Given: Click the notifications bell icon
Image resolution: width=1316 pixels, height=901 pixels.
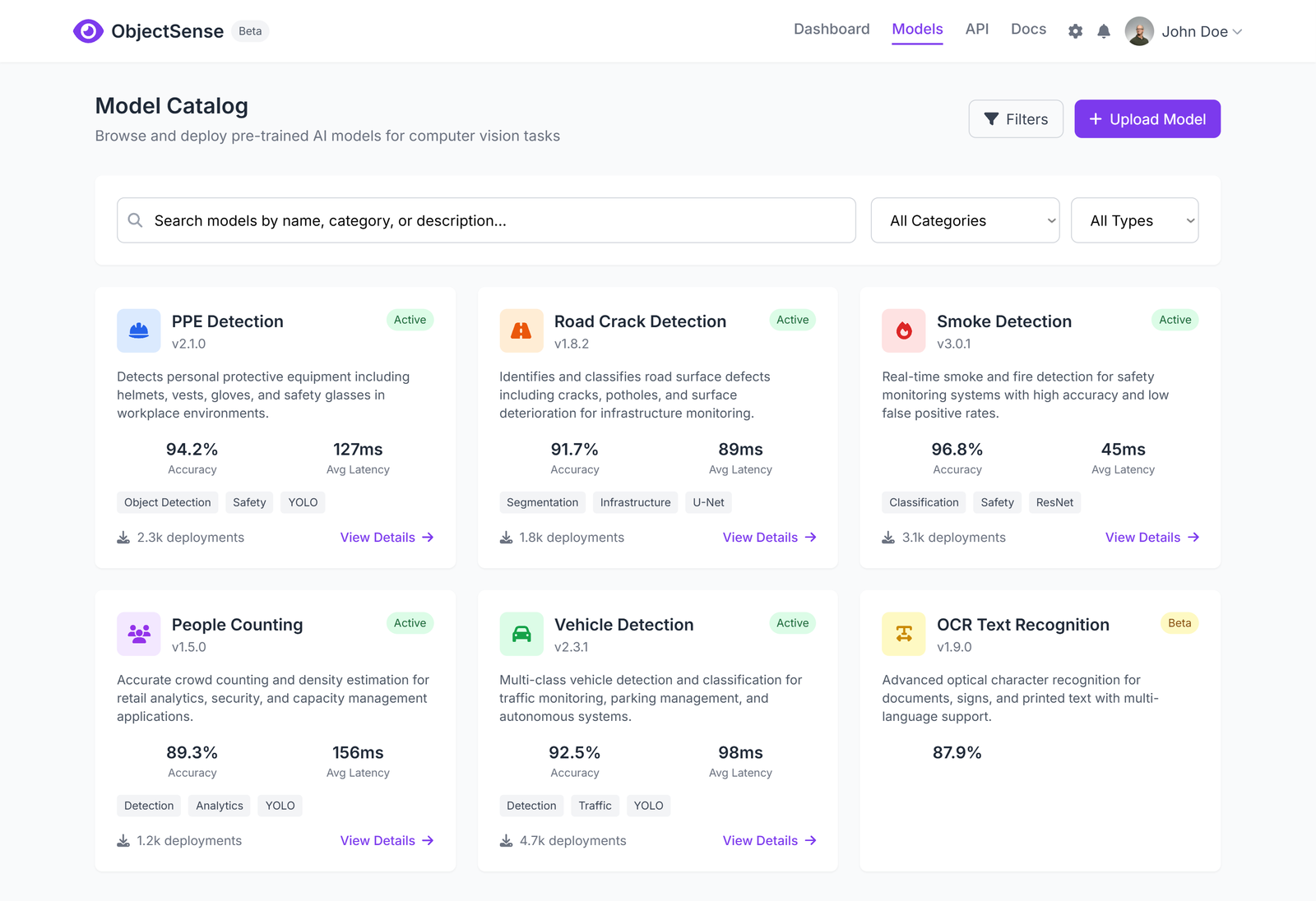Looking at the screenshot, I should [x=1104, y=30].
